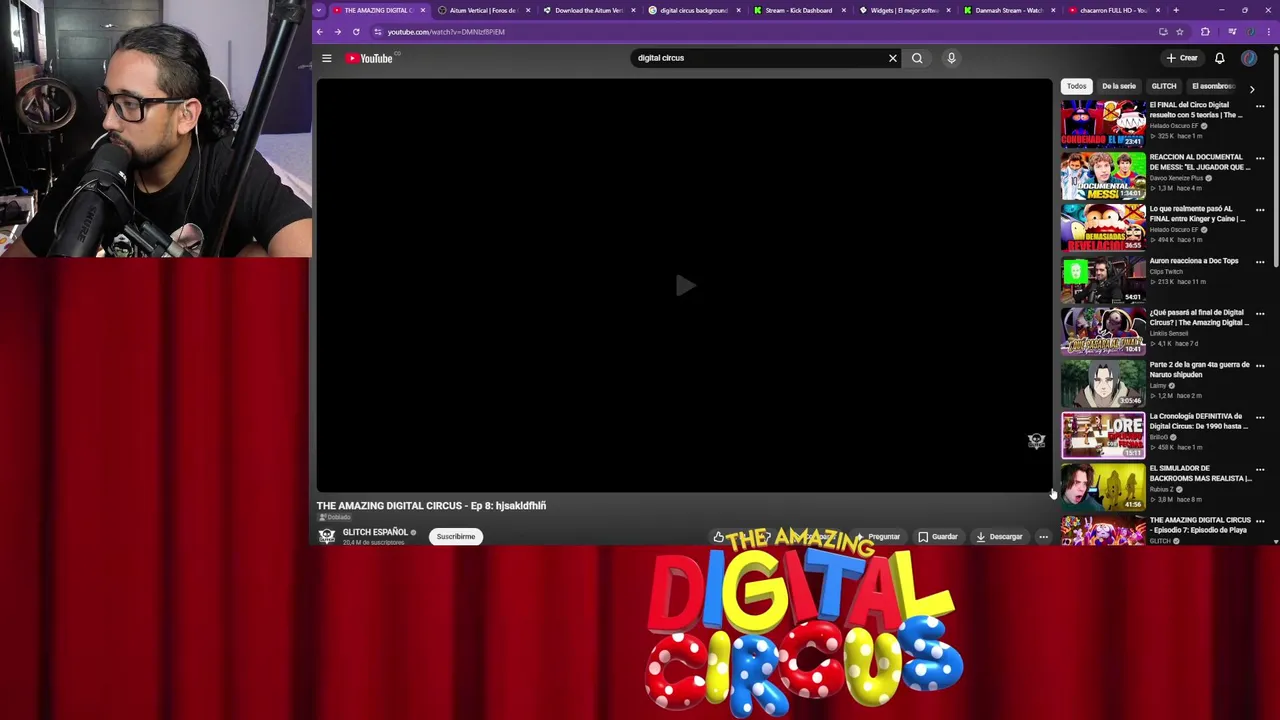Go back with the browser back arrow
The height and width of the screenshot is (720, 1280).
tap(320, 32)
